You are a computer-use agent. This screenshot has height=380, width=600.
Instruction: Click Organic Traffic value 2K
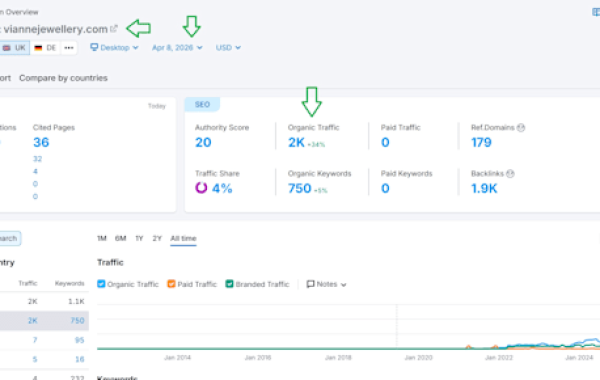(x=296, y=142)
